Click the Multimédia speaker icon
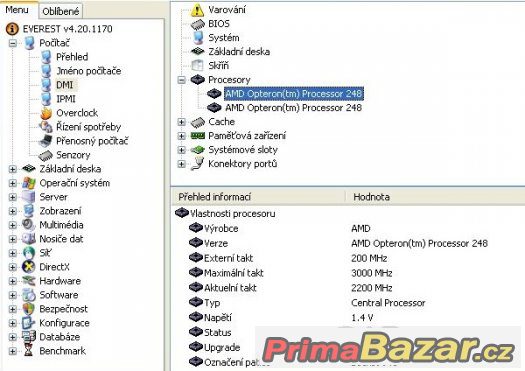Image resolution: width=525 pixels, height=371 pixels. (x=29, y=225)
